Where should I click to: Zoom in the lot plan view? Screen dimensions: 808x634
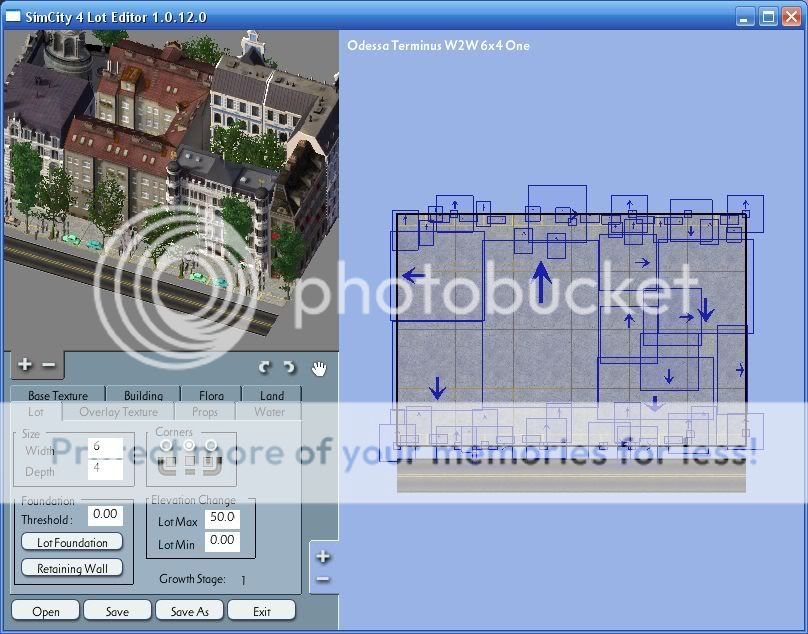(323, 557)
